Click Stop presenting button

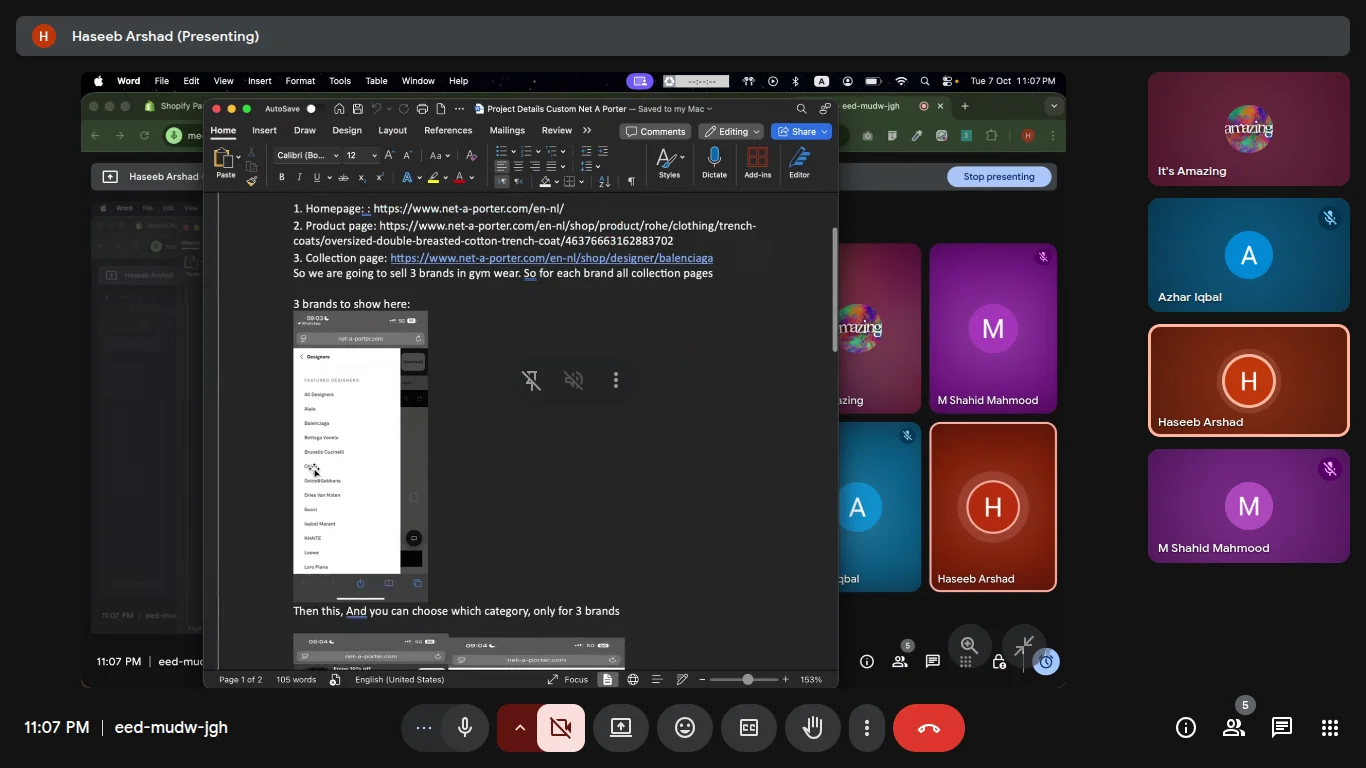999,177
